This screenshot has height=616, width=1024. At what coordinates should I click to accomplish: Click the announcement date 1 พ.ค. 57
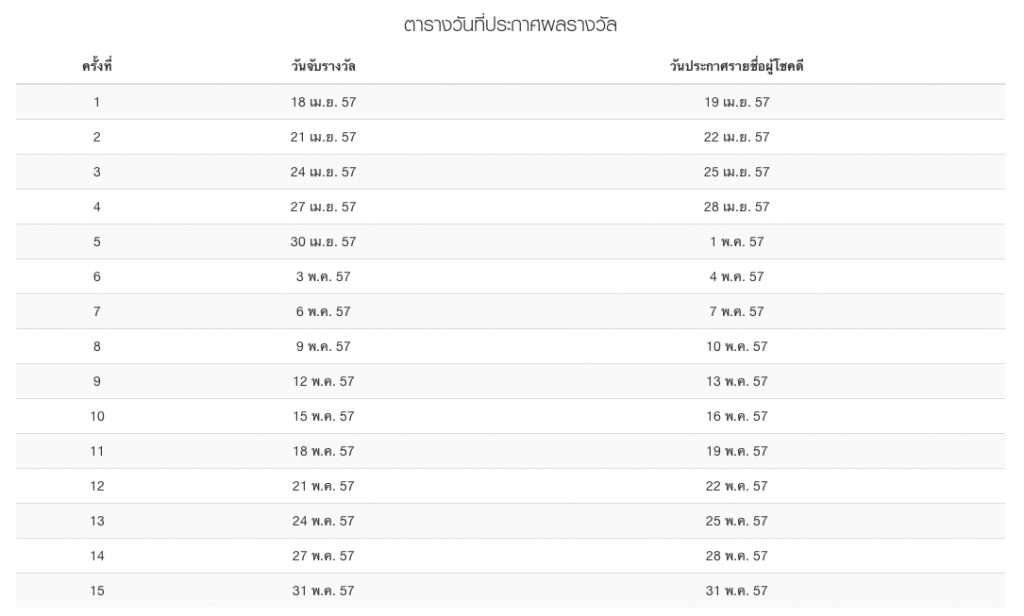click(737, 242)
